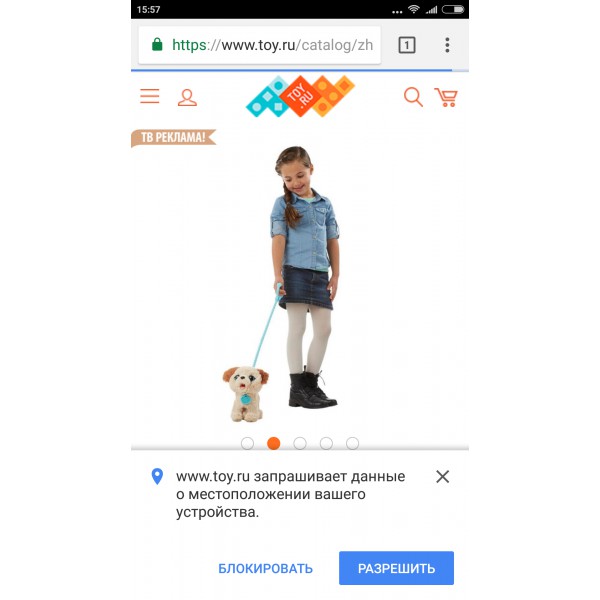Open site search magnifier icon
Image resolution: width=600 pixels, height=600 pixels.
click(x=413, y=97)
